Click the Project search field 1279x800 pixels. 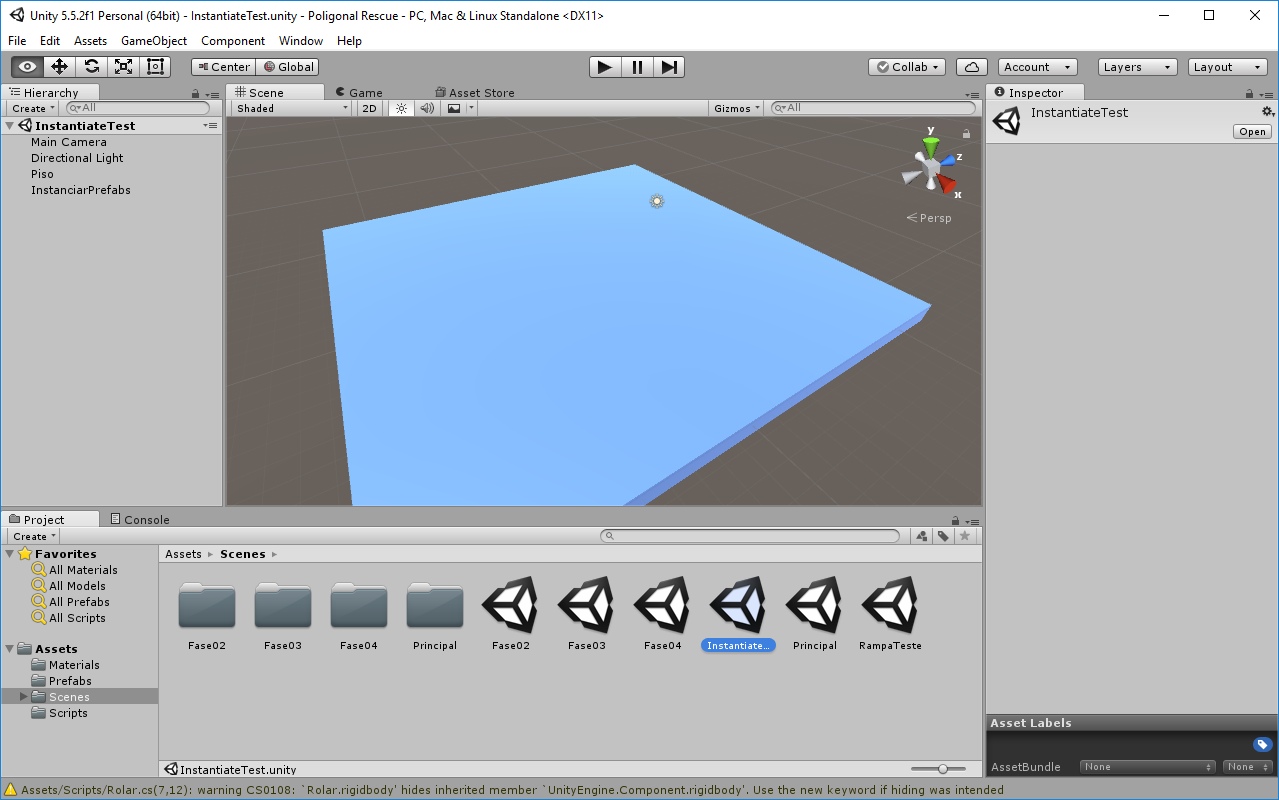[x=750, y=536]
